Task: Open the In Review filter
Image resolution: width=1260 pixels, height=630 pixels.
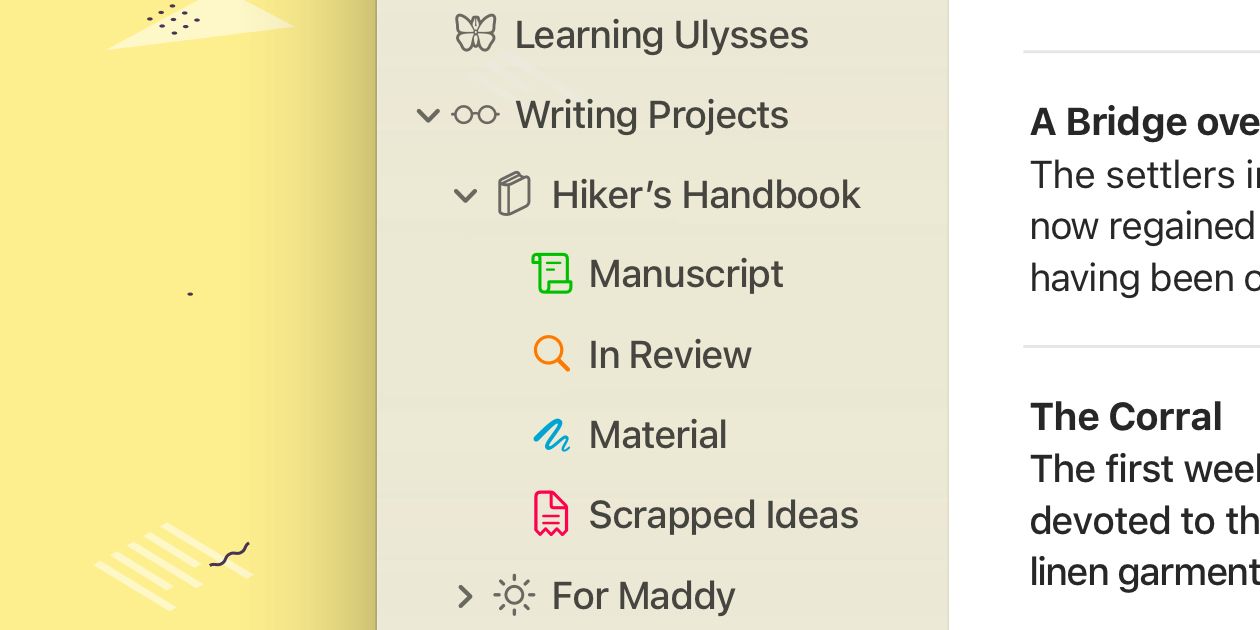Action: pos(670,355)
